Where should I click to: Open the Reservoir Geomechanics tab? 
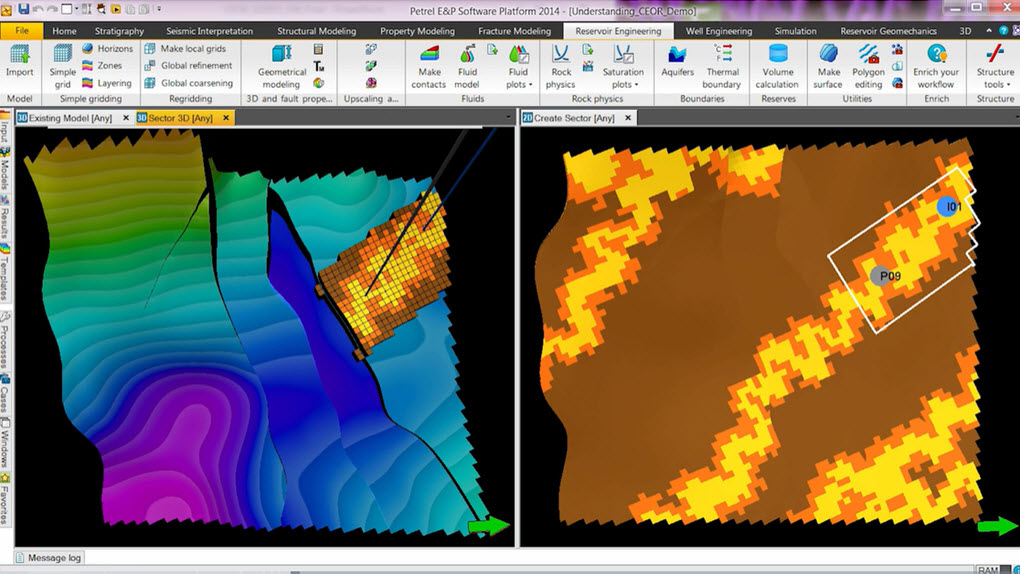[888, 31]
